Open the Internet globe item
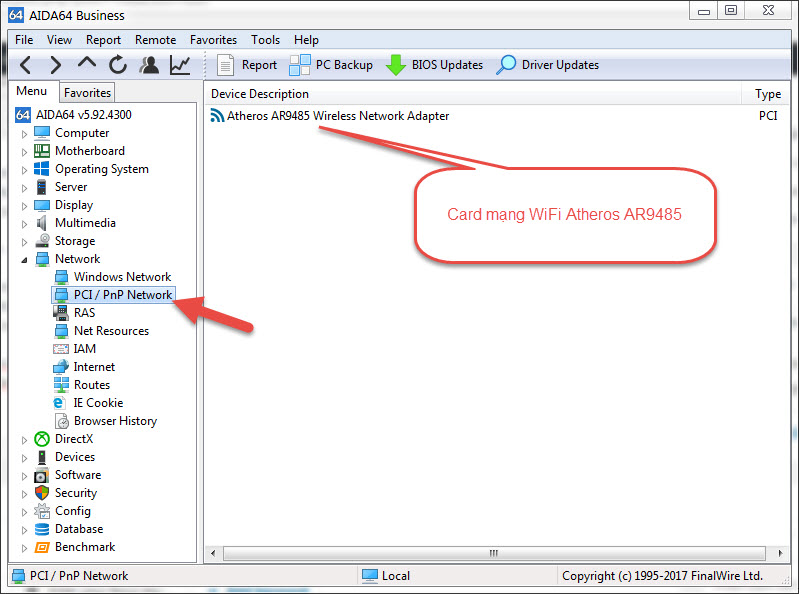Screen dimensions: 799x594 click(94, 367)
